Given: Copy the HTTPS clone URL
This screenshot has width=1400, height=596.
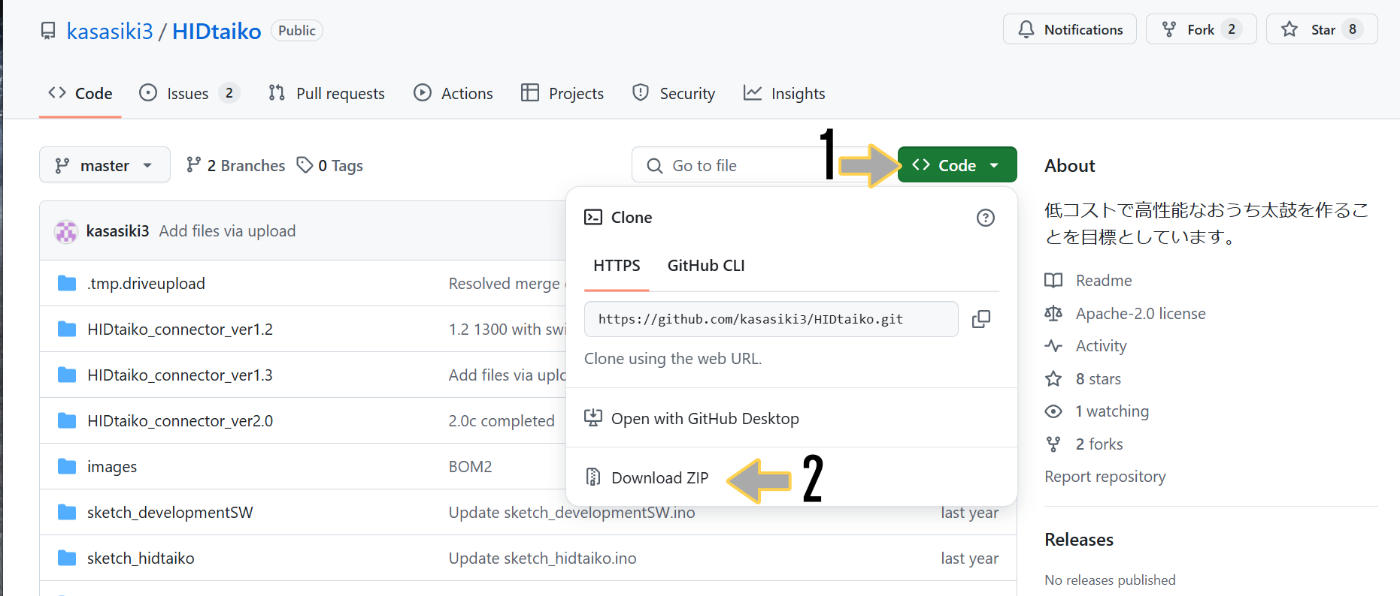Looking at the screenshot, I should point(981,319).
